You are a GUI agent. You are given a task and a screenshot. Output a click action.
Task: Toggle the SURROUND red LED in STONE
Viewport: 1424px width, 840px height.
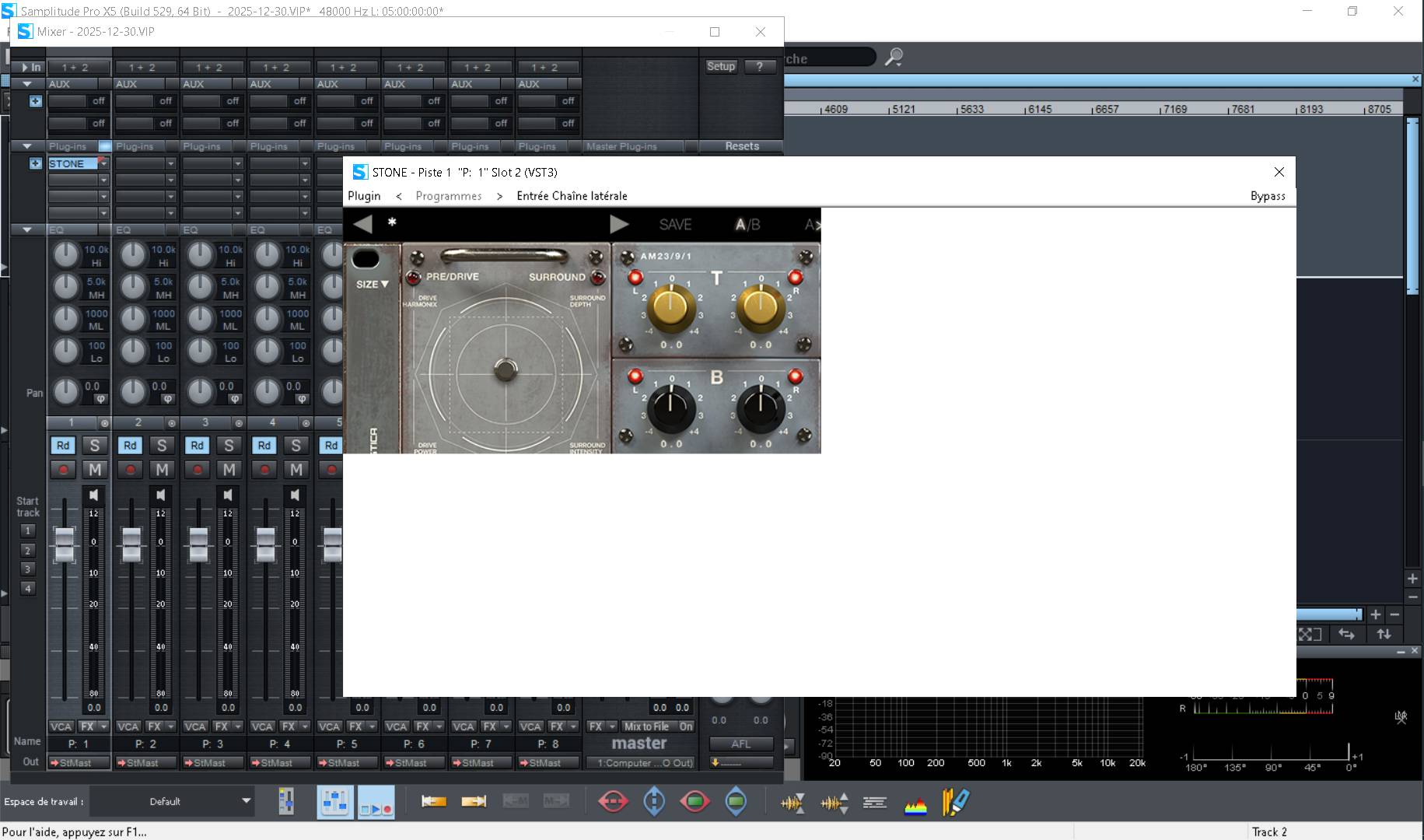click(x=598, y=277)
